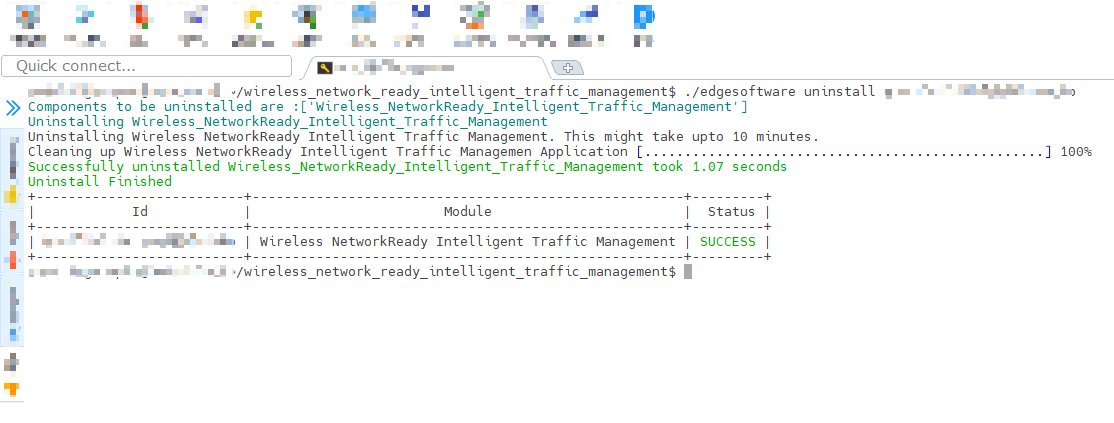Click the ./edgesoftware uninstall command text
The width and height of the screenshot is (1114, 423).
point(782,92)
